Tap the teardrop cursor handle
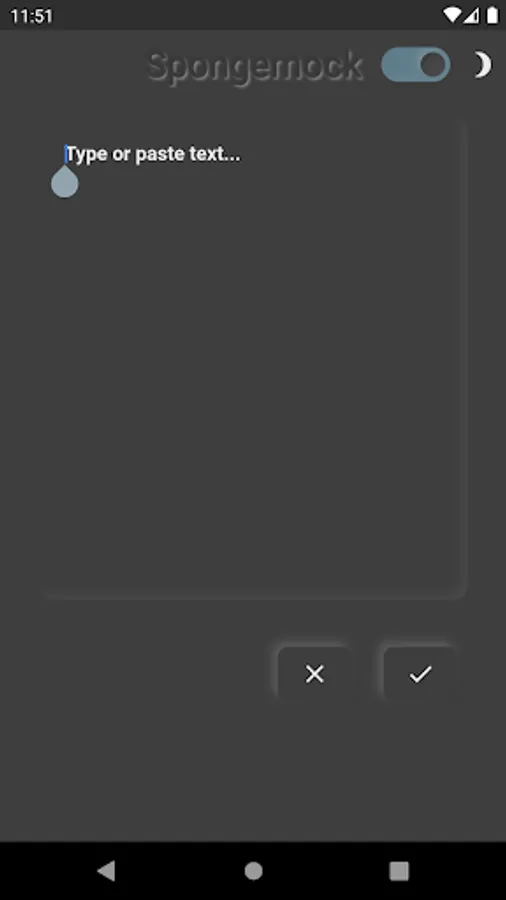Screen dimensions: 506x900 point(65,181)
